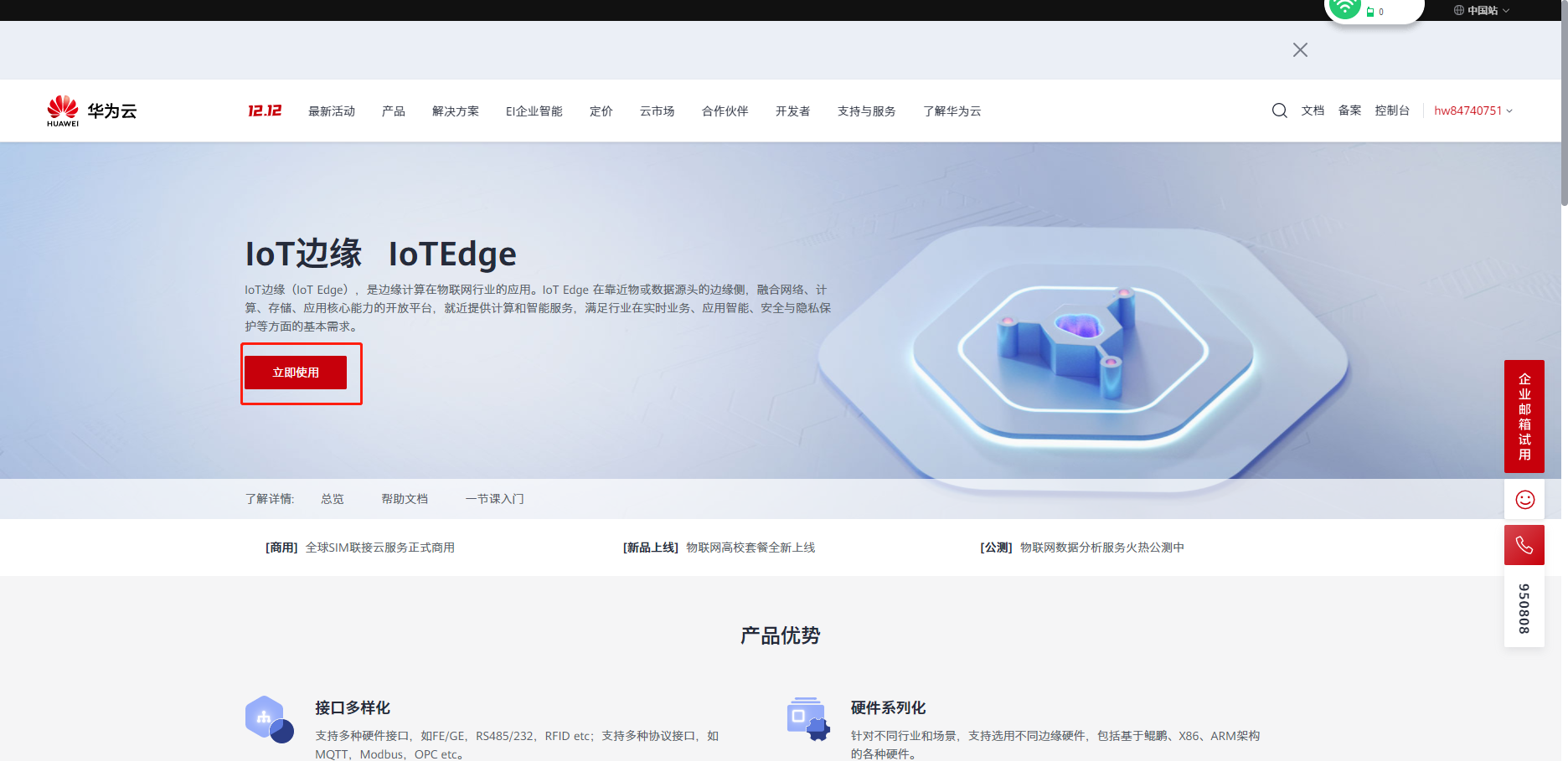Click the green Wi-Fi status icon
This screenshot has width=1568, height=761.
(x=1344, y=8)
